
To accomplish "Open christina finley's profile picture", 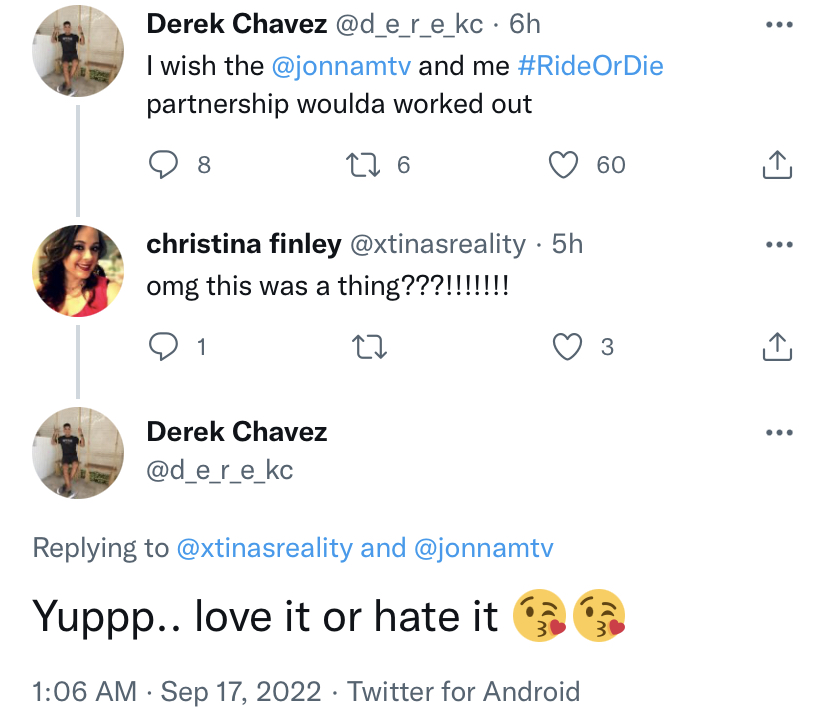I will click(x=78, y=271).
